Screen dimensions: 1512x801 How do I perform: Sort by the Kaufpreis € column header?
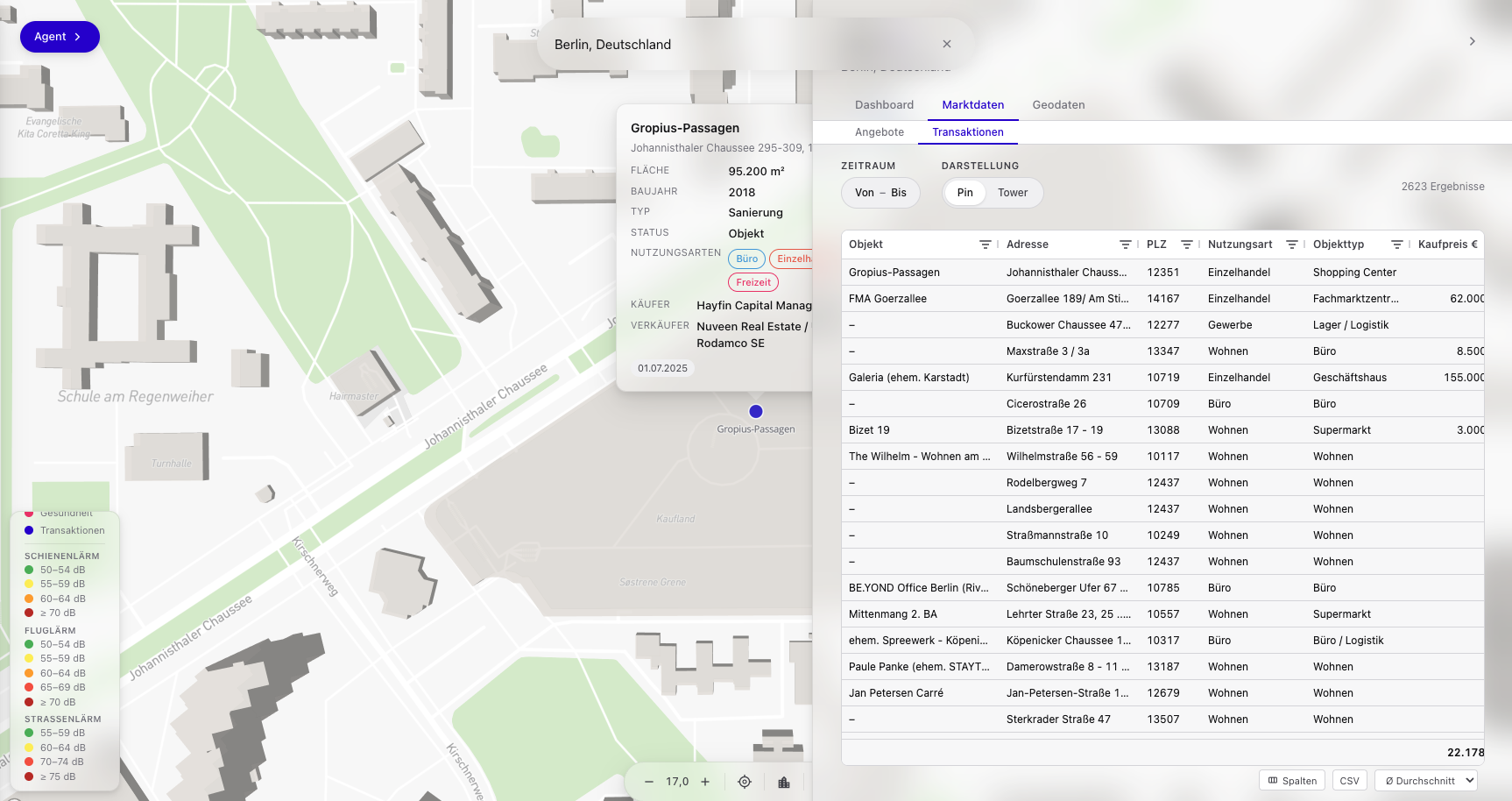[x=1447, y=245]
